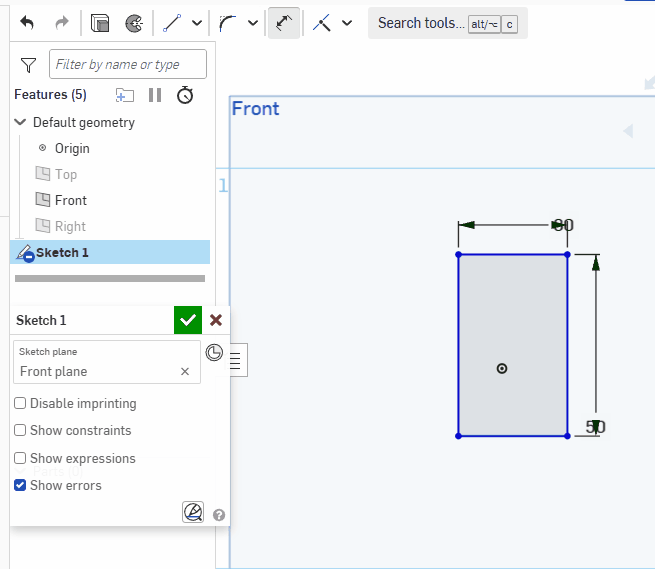
Task: Click the filter funnel icon
Action: point(29,65)
